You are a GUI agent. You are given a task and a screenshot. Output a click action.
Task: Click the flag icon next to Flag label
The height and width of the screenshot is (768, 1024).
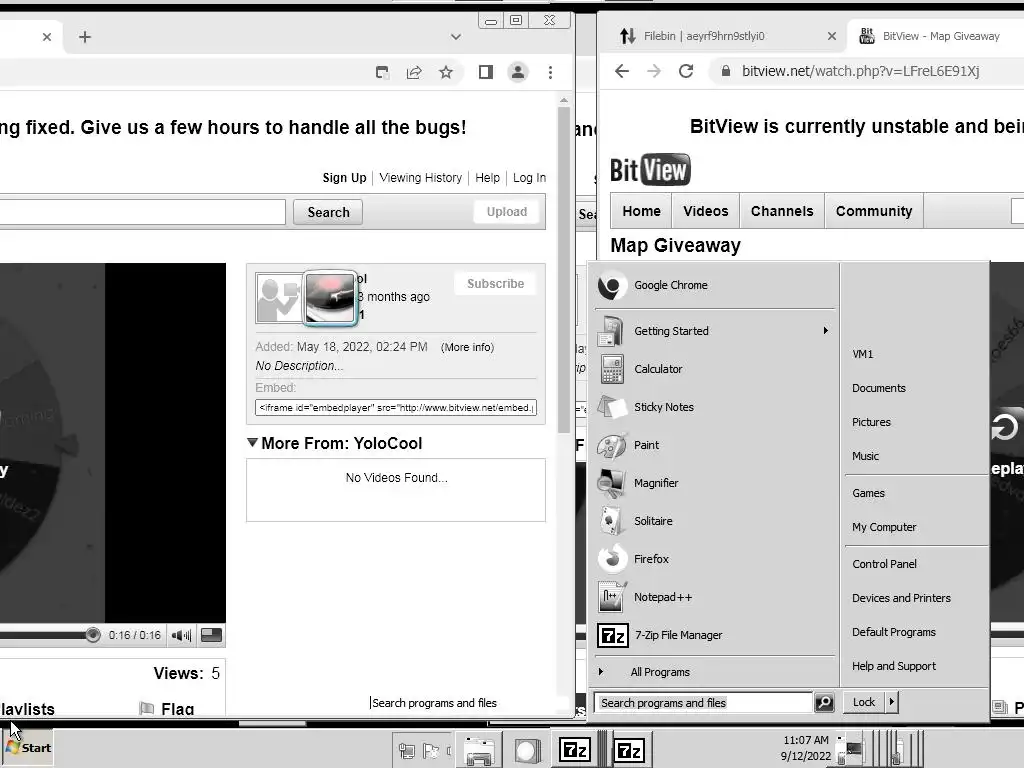coord(147,709)
